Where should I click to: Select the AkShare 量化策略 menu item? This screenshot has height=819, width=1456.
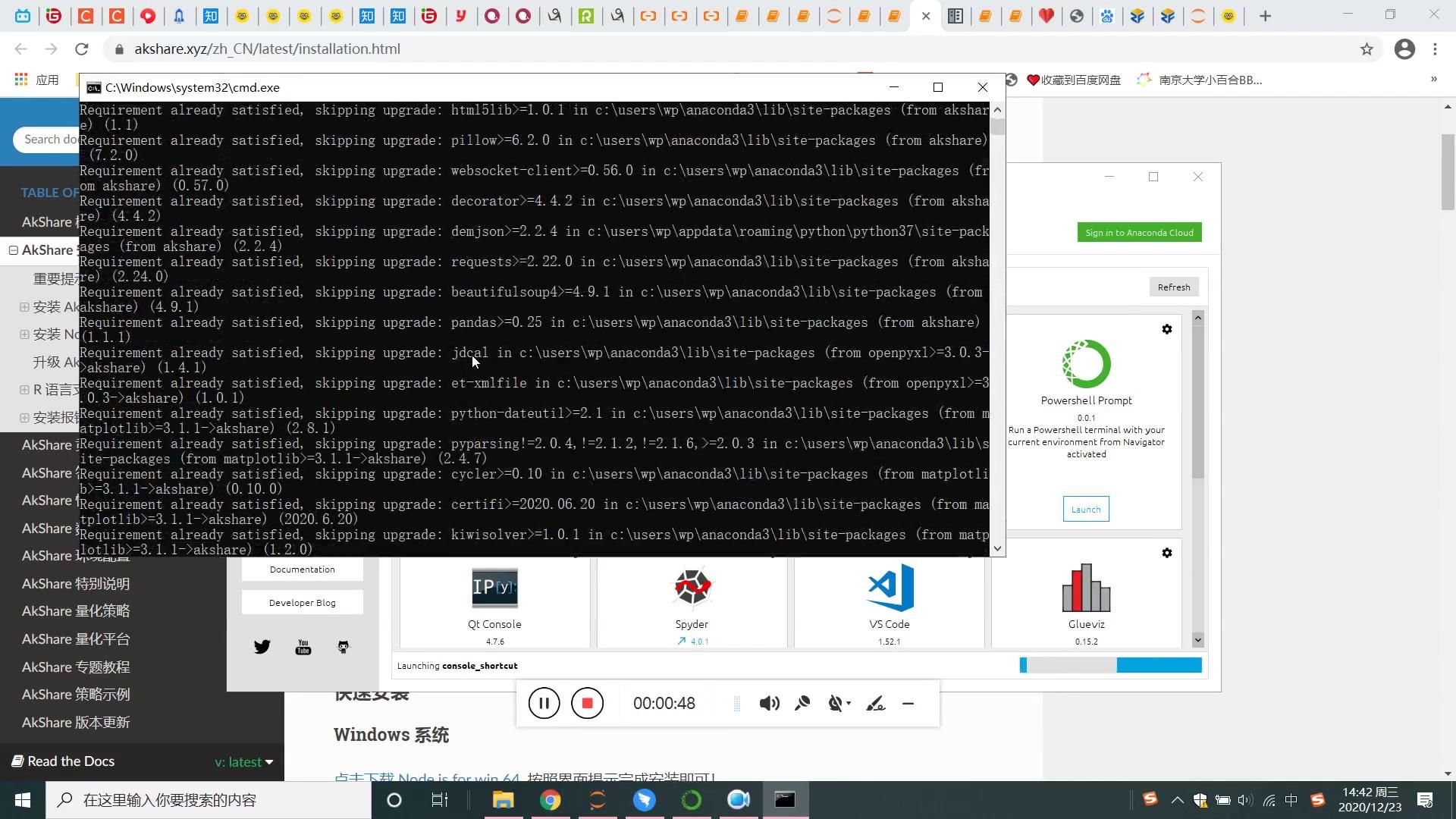76,610
